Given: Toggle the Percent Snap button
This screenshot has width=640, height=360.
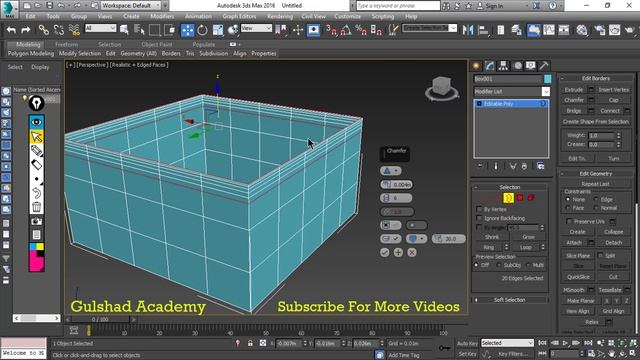Looking at the screenshot, I should pos(361,30).
